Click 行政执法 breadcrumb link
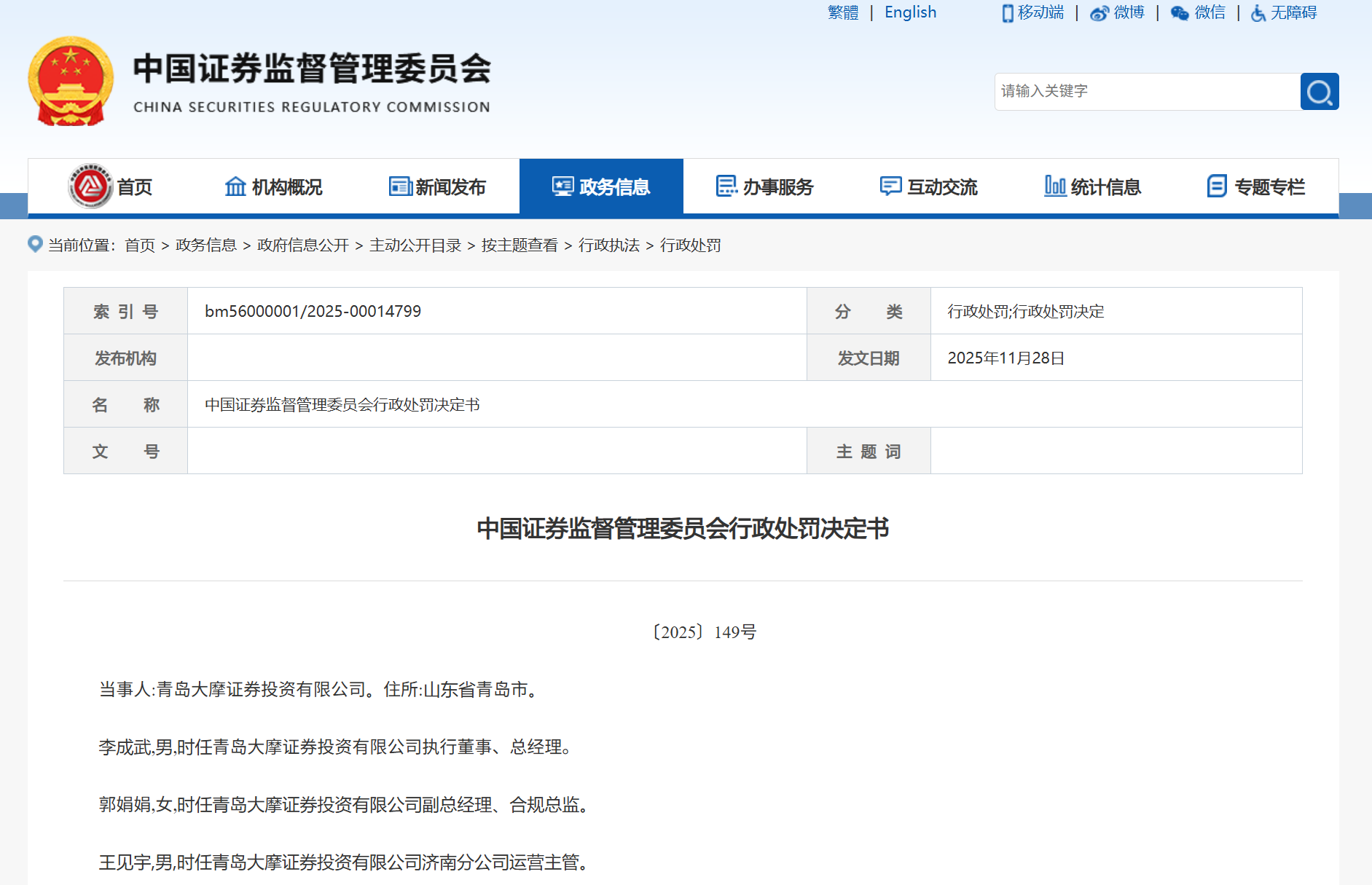The width and height of the screenshot is (1372, 885). coord(608,245)
